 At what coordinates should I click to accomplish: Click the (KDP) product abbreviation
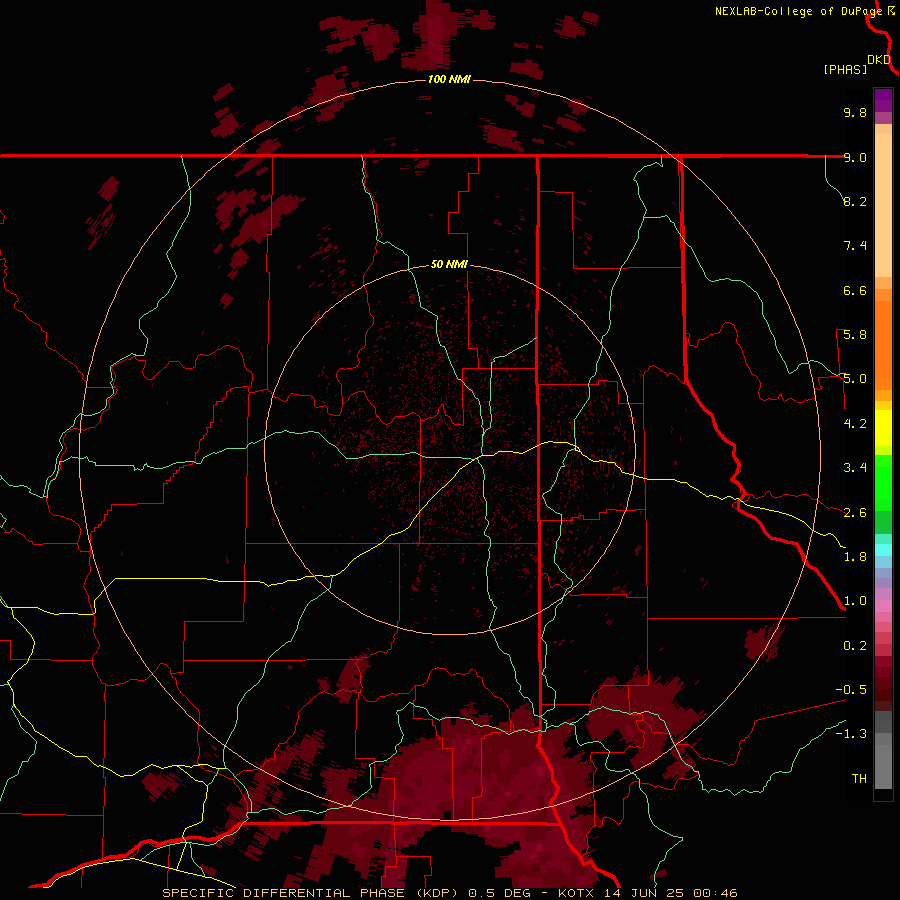(x=437, y=893)
